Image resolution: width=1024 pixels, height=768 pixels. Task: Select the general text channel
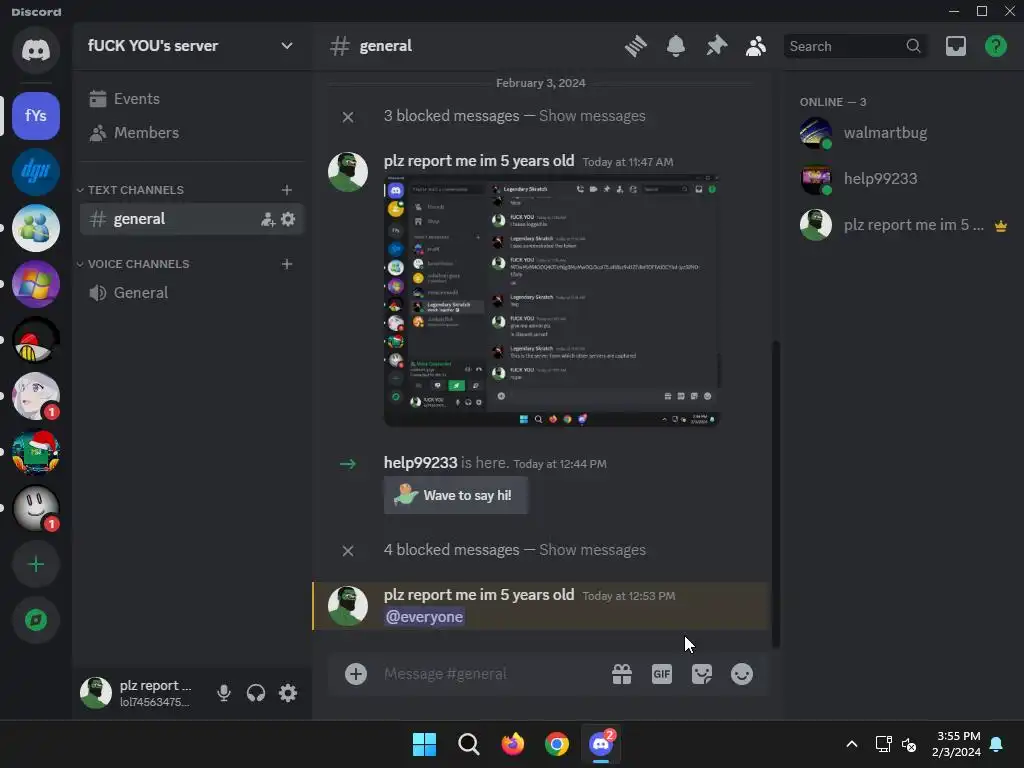191,219
